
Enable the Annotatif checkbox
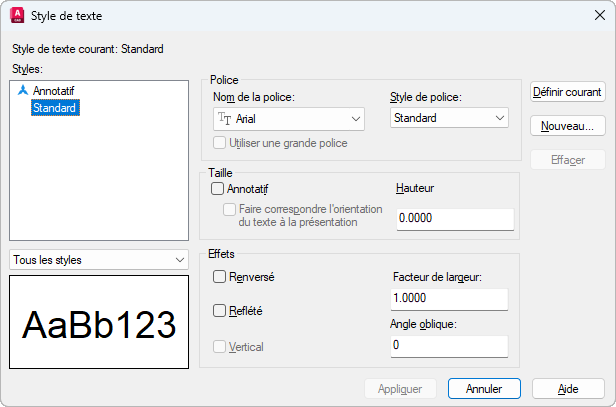[218, 187]
